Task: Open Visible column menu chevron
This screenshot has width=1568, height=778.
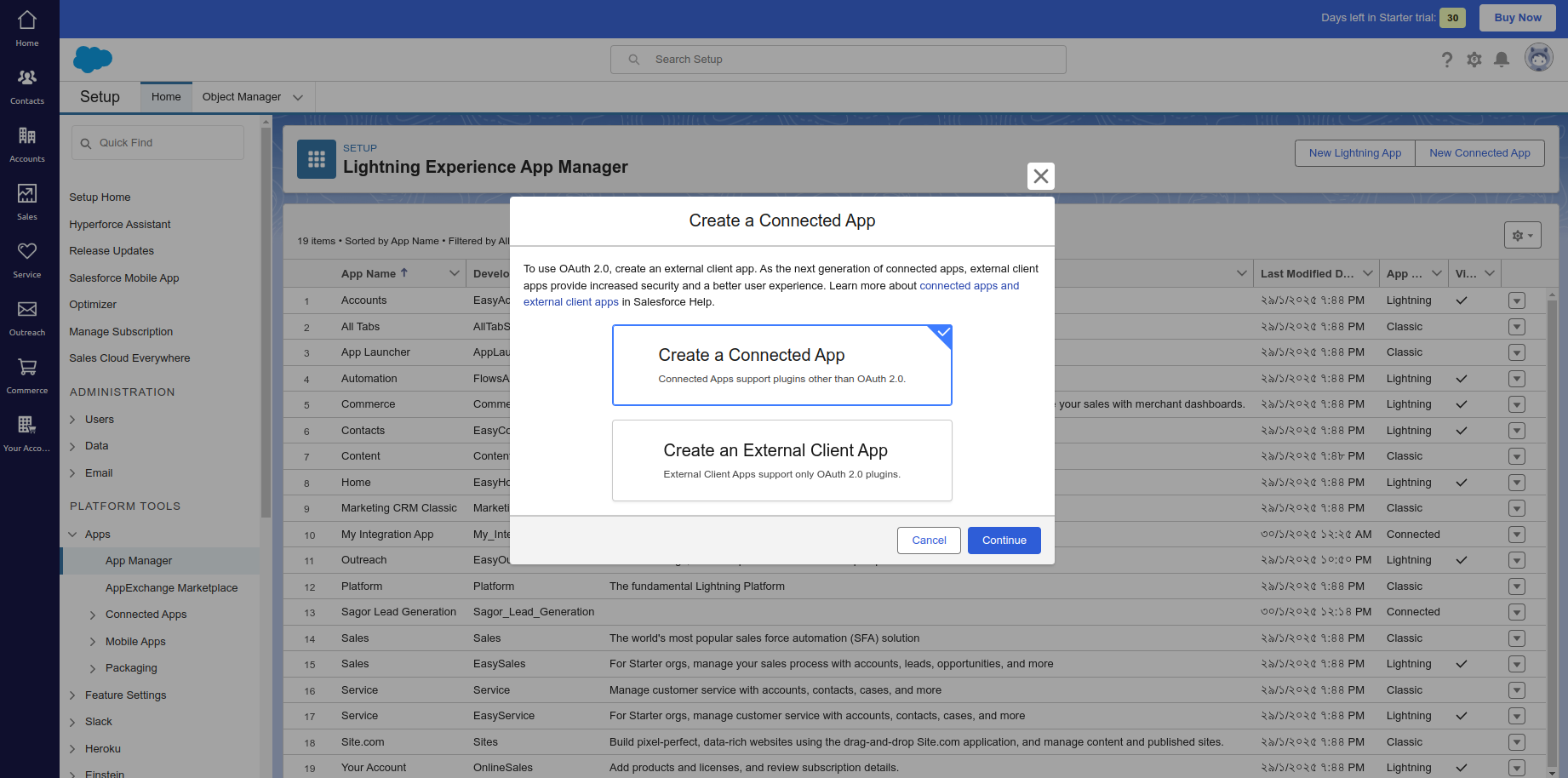Action: click(1490, 273)
